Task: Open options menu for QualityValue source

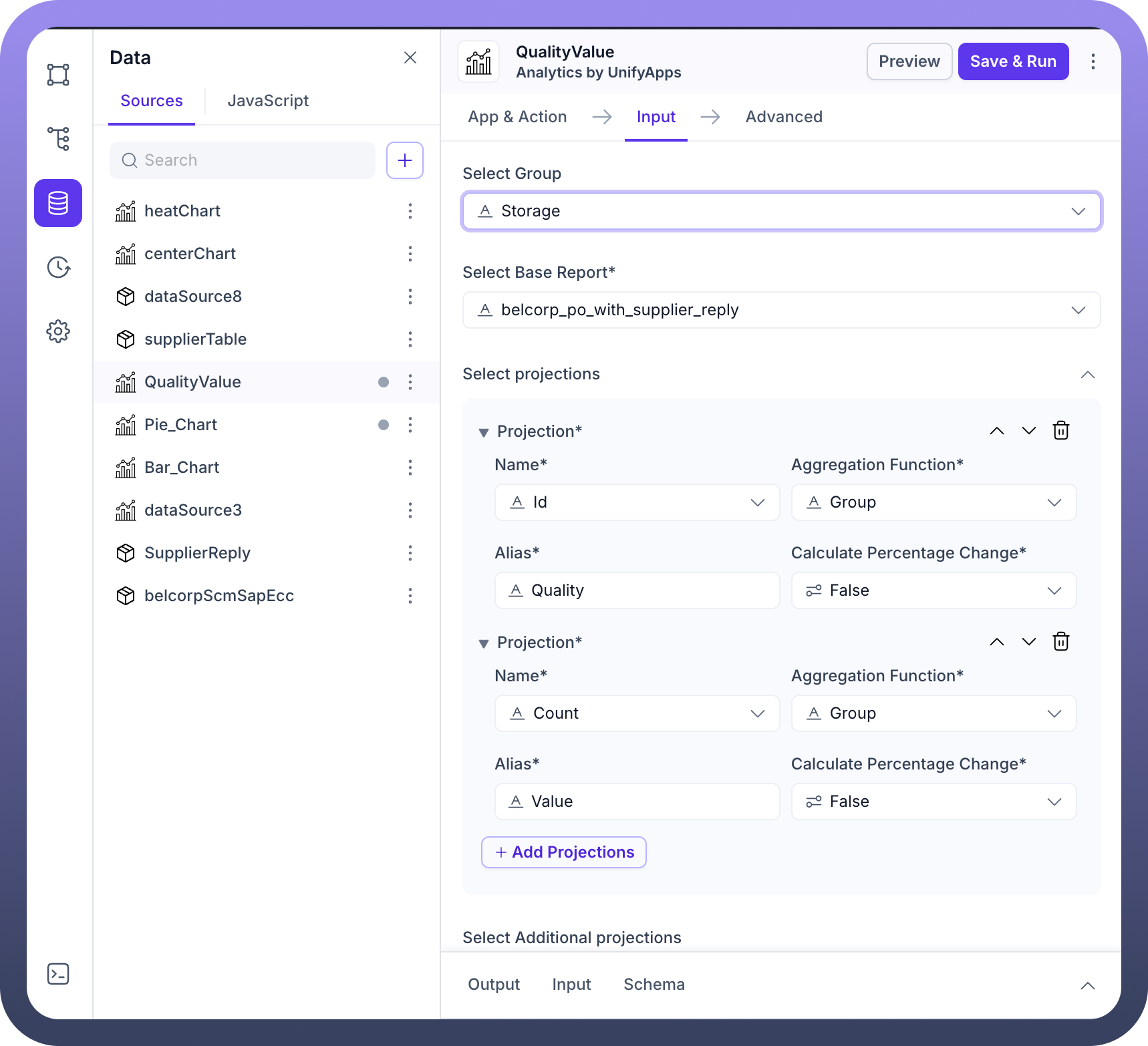Action: [x=410, y=382]
